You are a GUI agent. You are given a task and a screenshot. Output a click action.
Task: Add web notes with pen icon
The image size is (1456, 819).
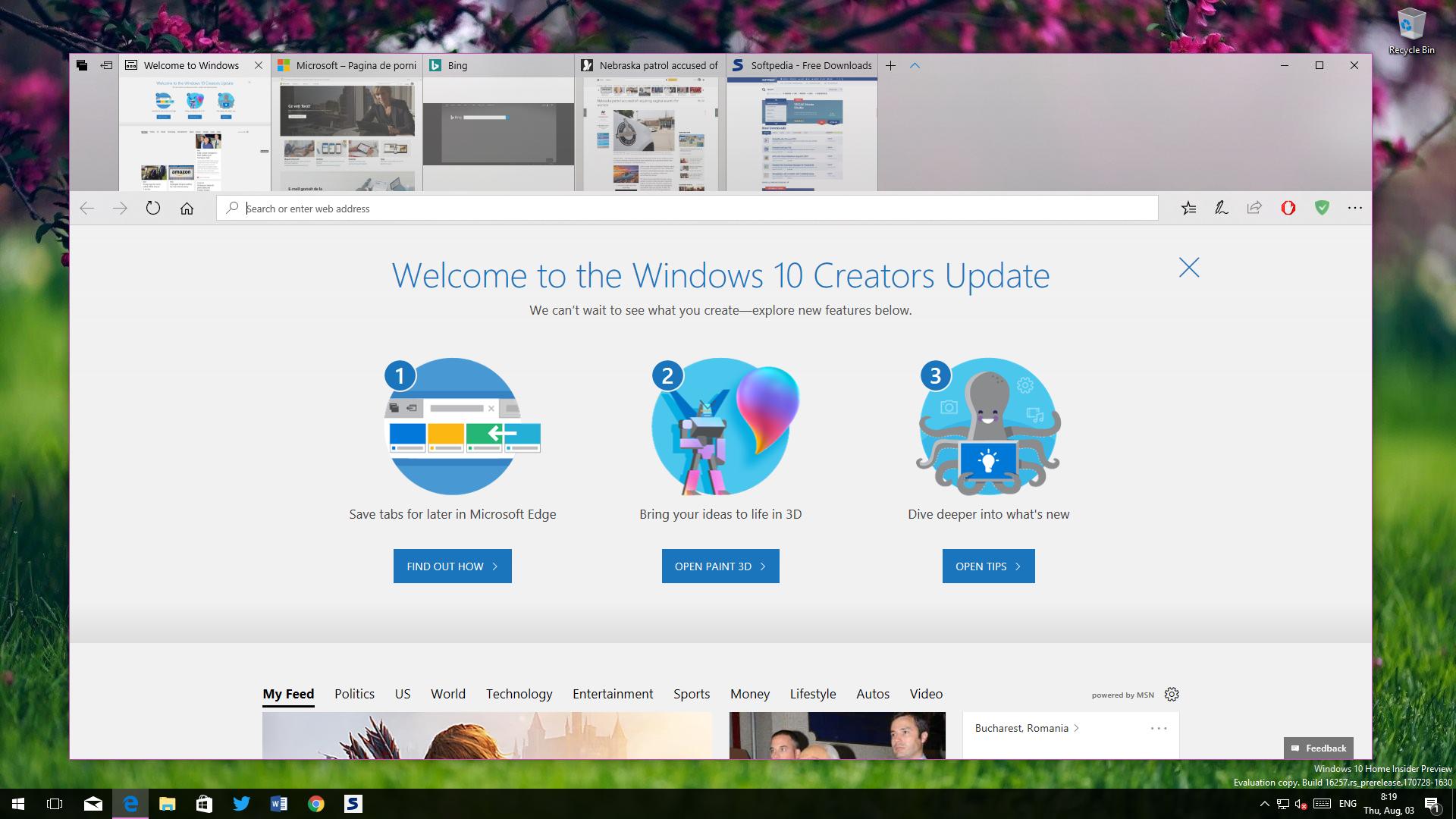point(1221,208)
